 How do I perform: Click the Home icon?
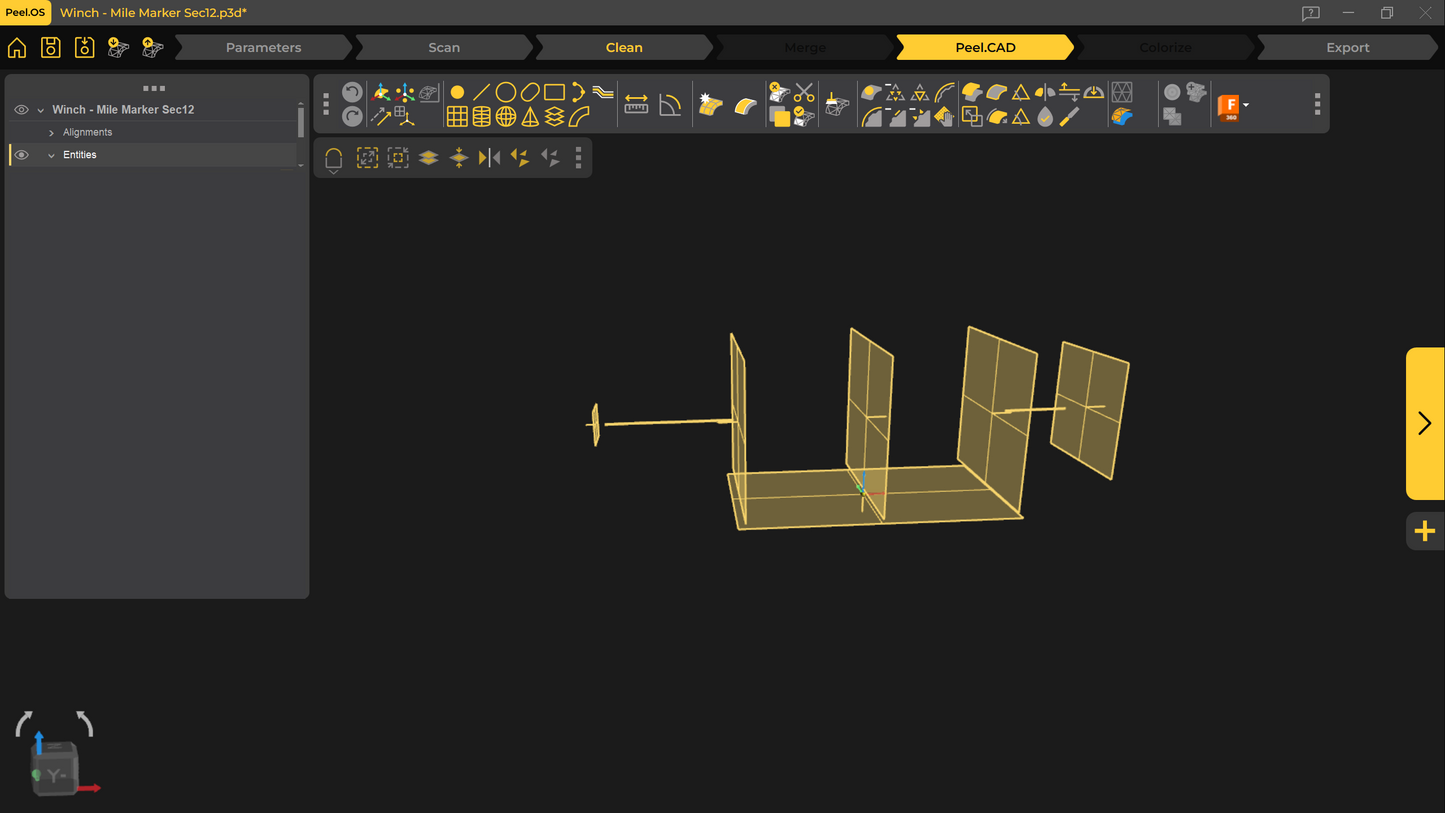(x=17, y=48)
